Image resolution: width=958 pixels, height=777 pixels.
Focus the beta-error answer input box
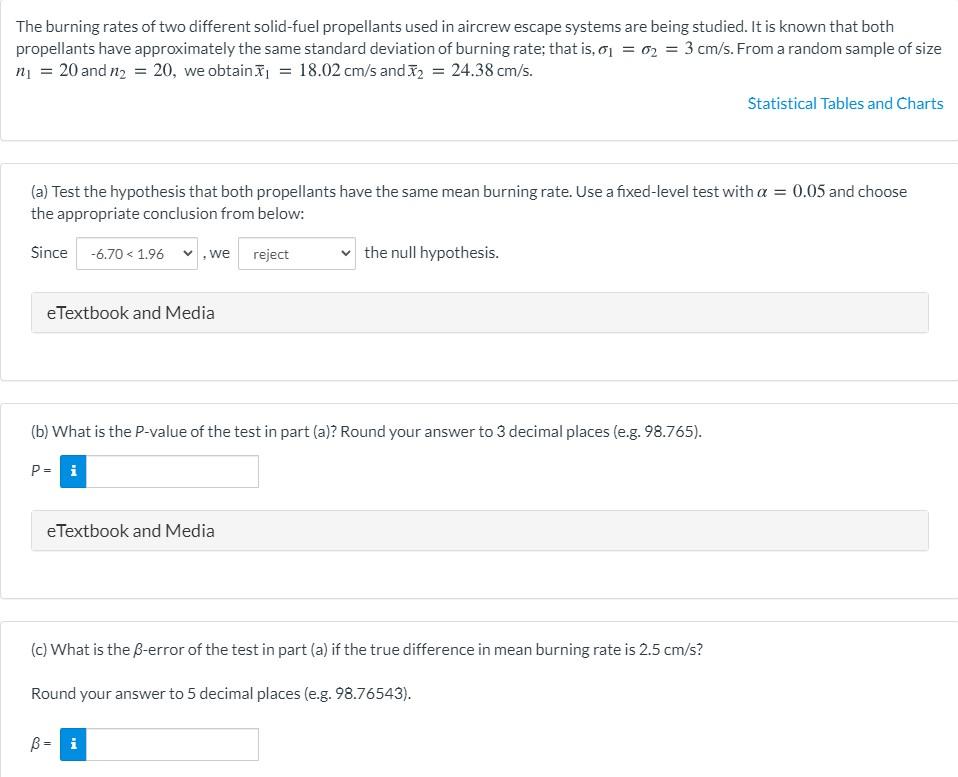click(x=172, y=744)
